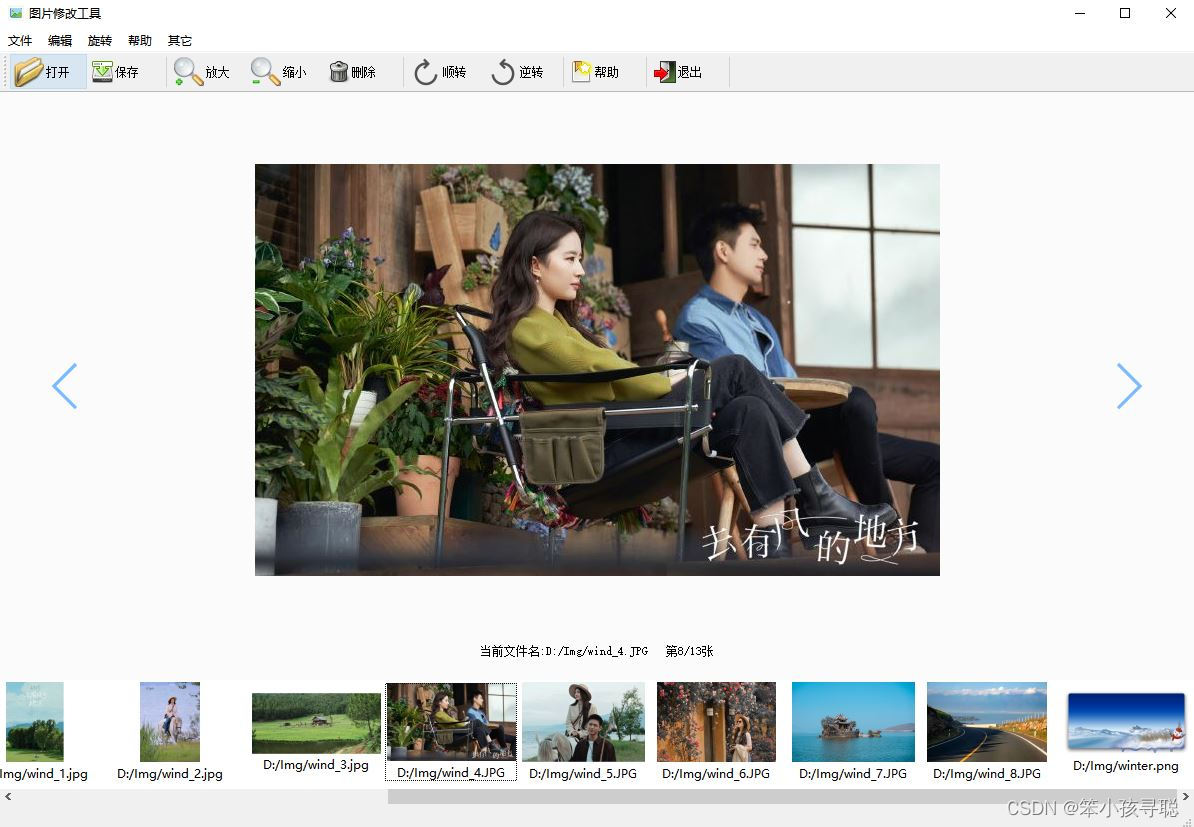1194x827 pixels.
Task: Click the 打开 (Open) toolbar button
Action: [47, 72]
